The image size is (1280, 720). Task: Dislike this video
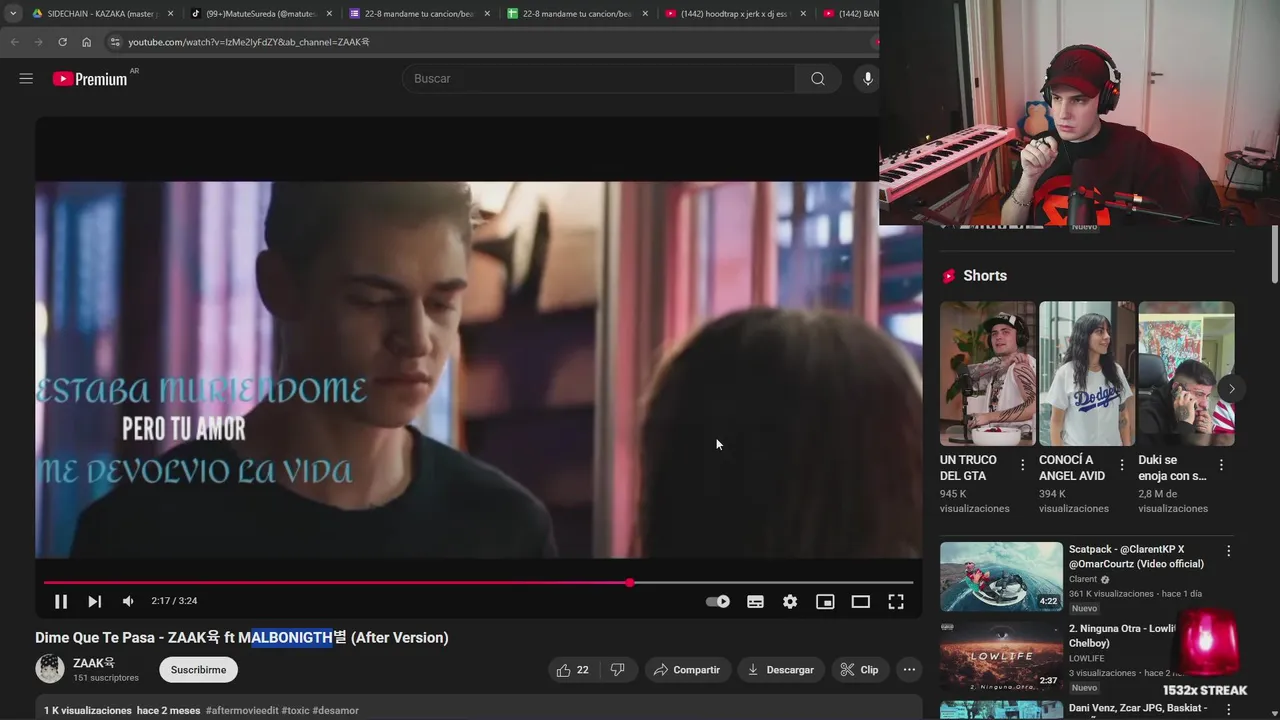(618, 670)
